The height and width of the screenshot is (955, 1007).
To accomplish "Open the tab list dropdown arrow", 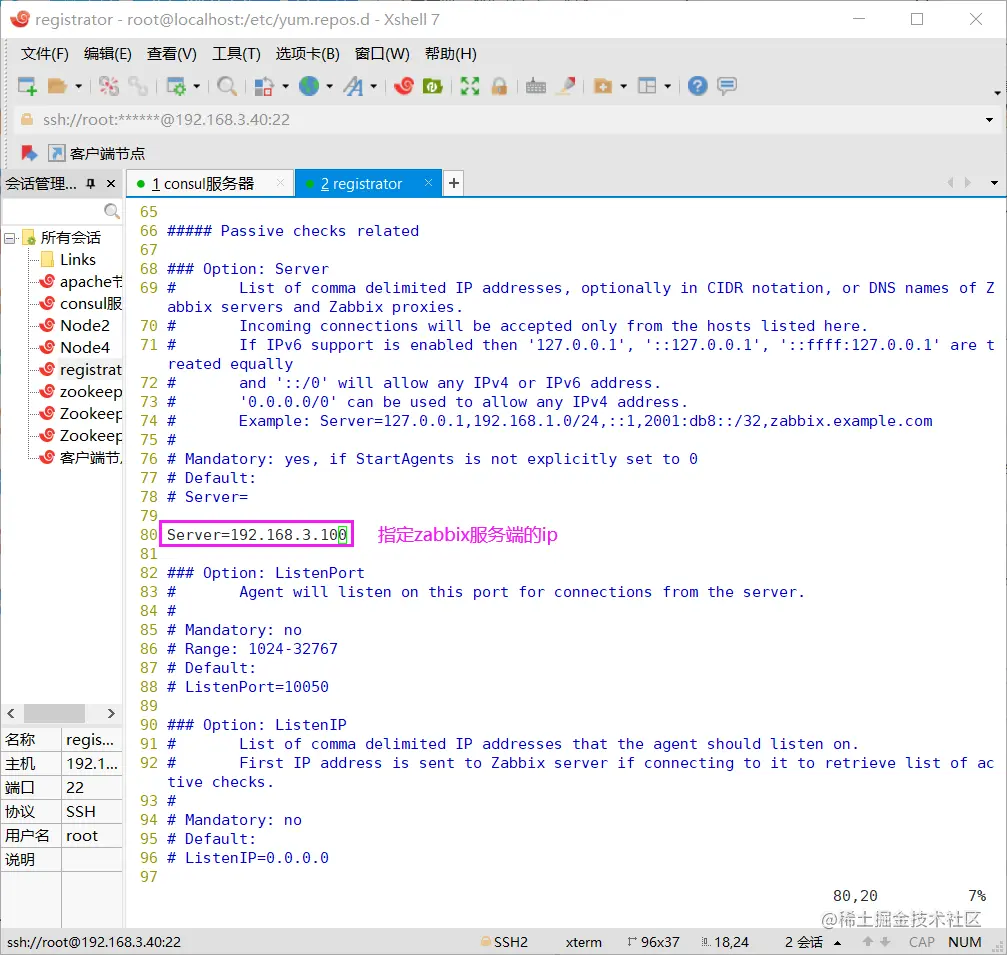I will 994,183.
